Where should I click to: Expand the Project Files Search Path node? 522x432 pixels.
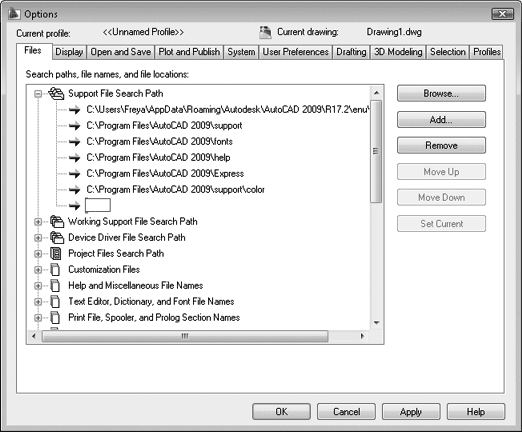[38, 254]
